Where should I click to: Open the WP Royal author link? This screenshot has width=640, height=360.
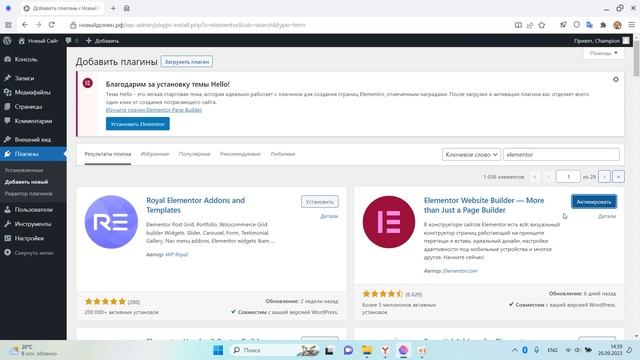(x=177, y=254)
